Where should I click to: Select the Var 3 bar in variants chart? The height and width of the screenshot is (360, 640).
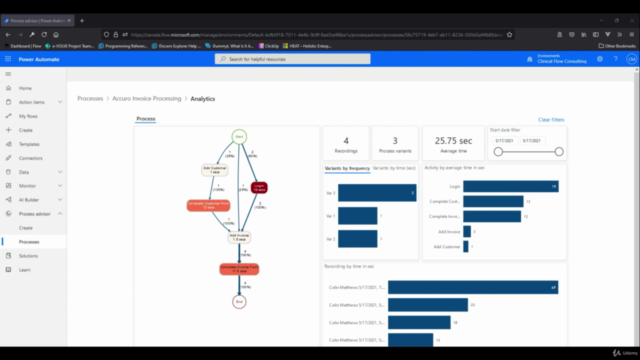(377, 193)
